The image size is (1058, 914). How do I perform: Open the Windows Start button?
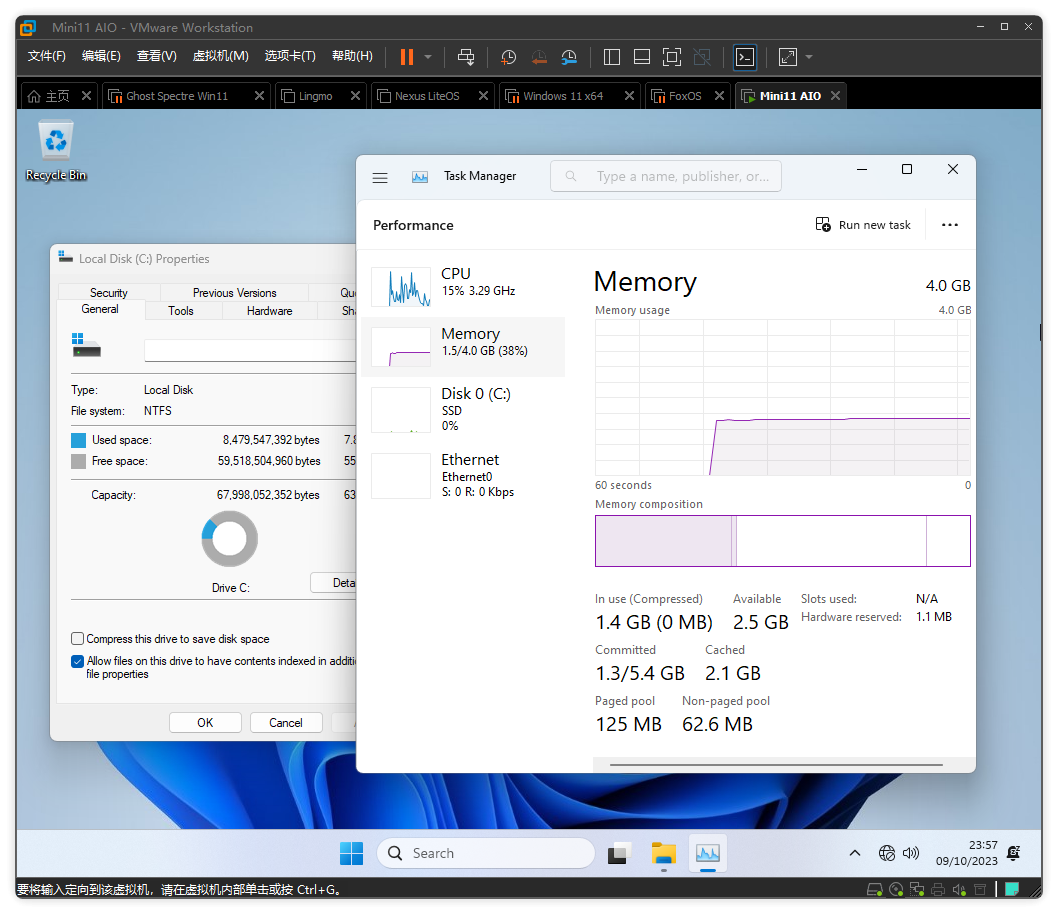[351, 853]
